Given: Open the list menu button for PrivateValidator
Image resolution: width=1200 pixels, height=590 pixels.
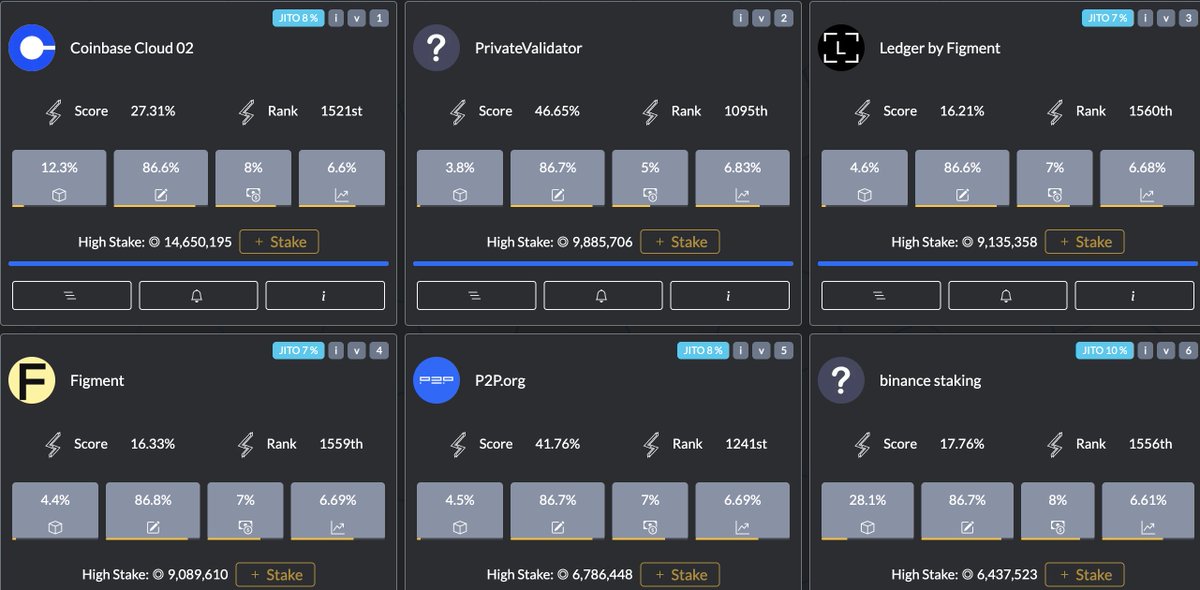Looking at the screenshot, I should (476, 295).
